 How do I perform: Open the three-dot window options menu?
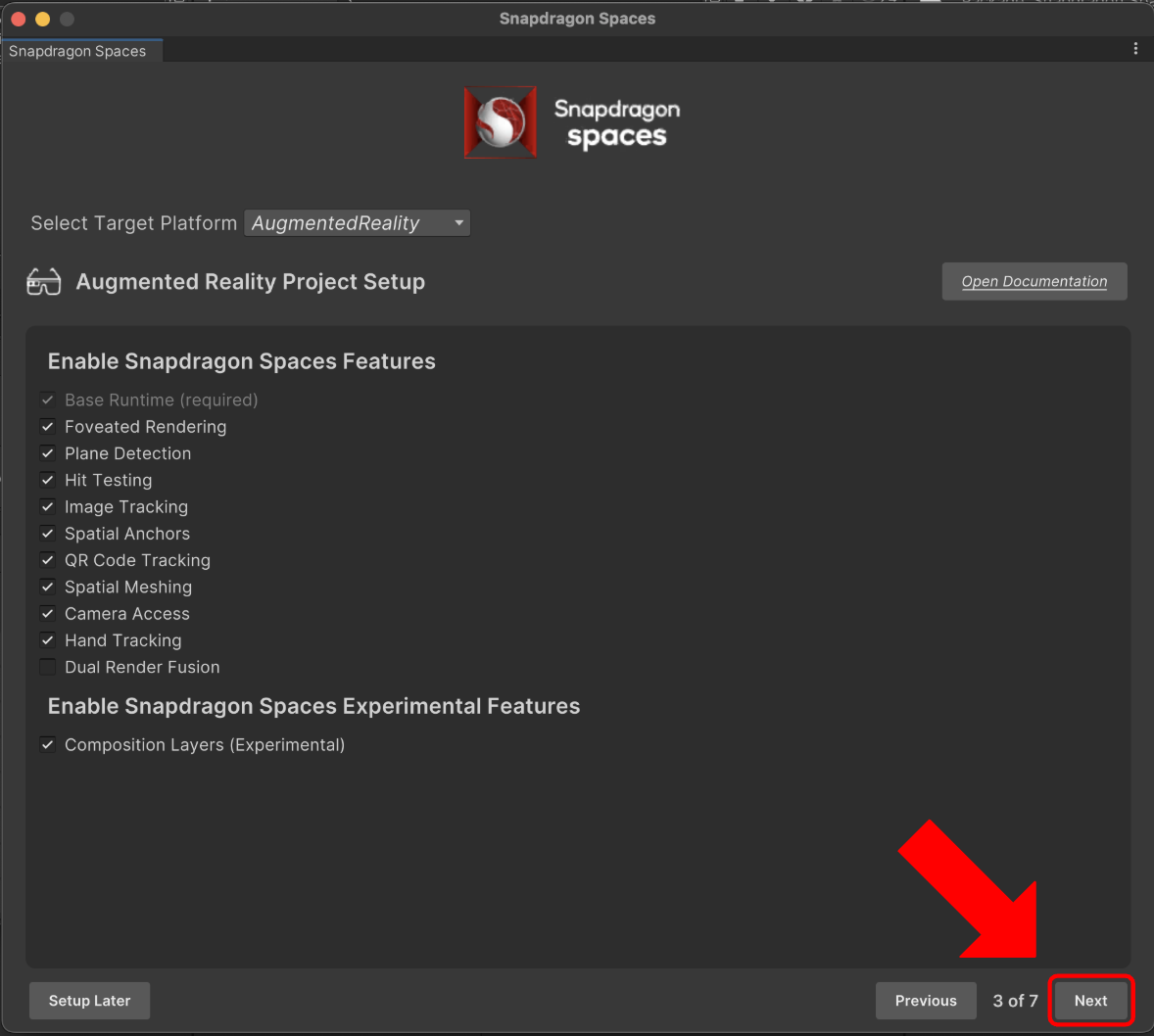pyautogui.click(x=1135, y=49)
